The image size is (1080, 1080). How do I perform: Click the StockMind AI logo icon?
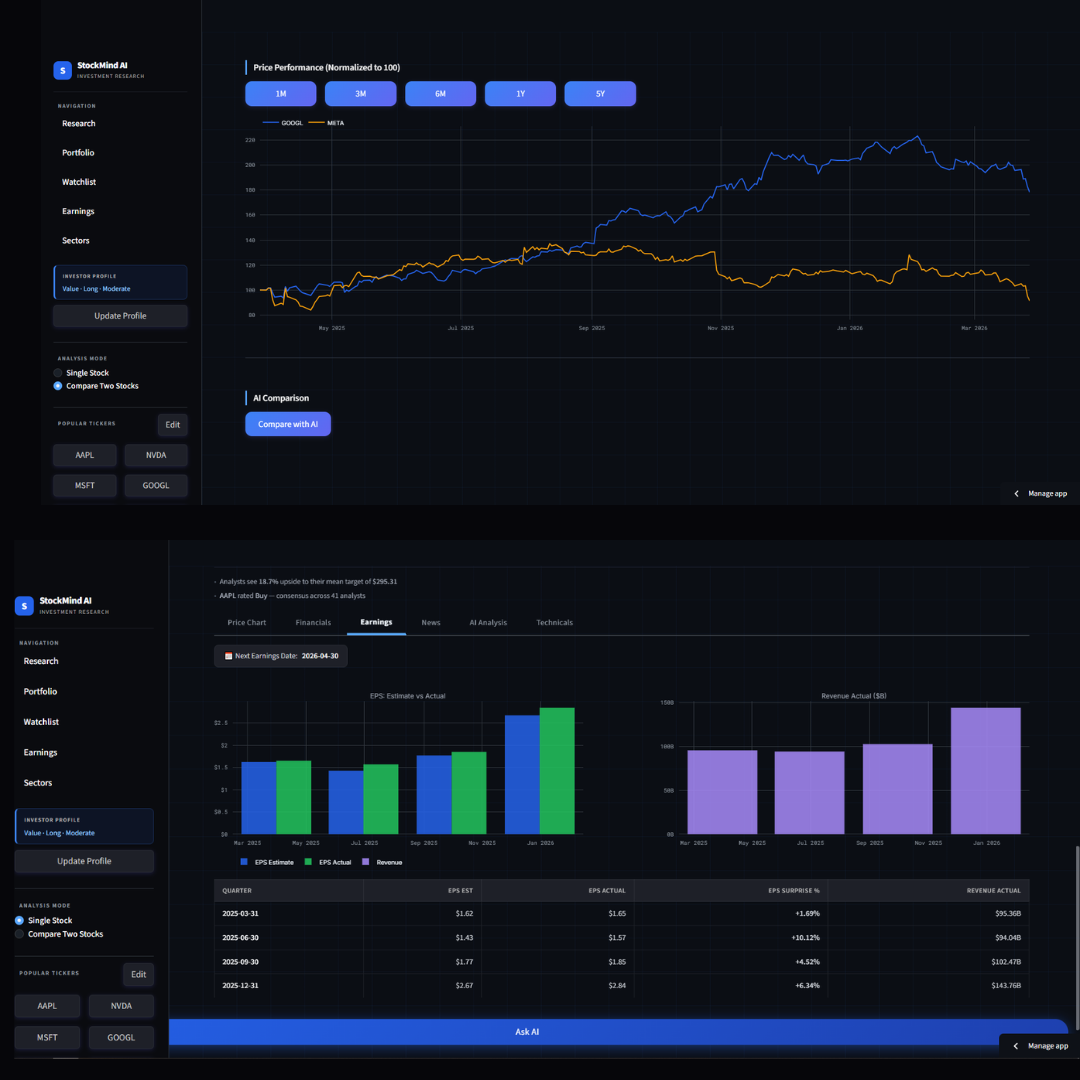point(62,70)
